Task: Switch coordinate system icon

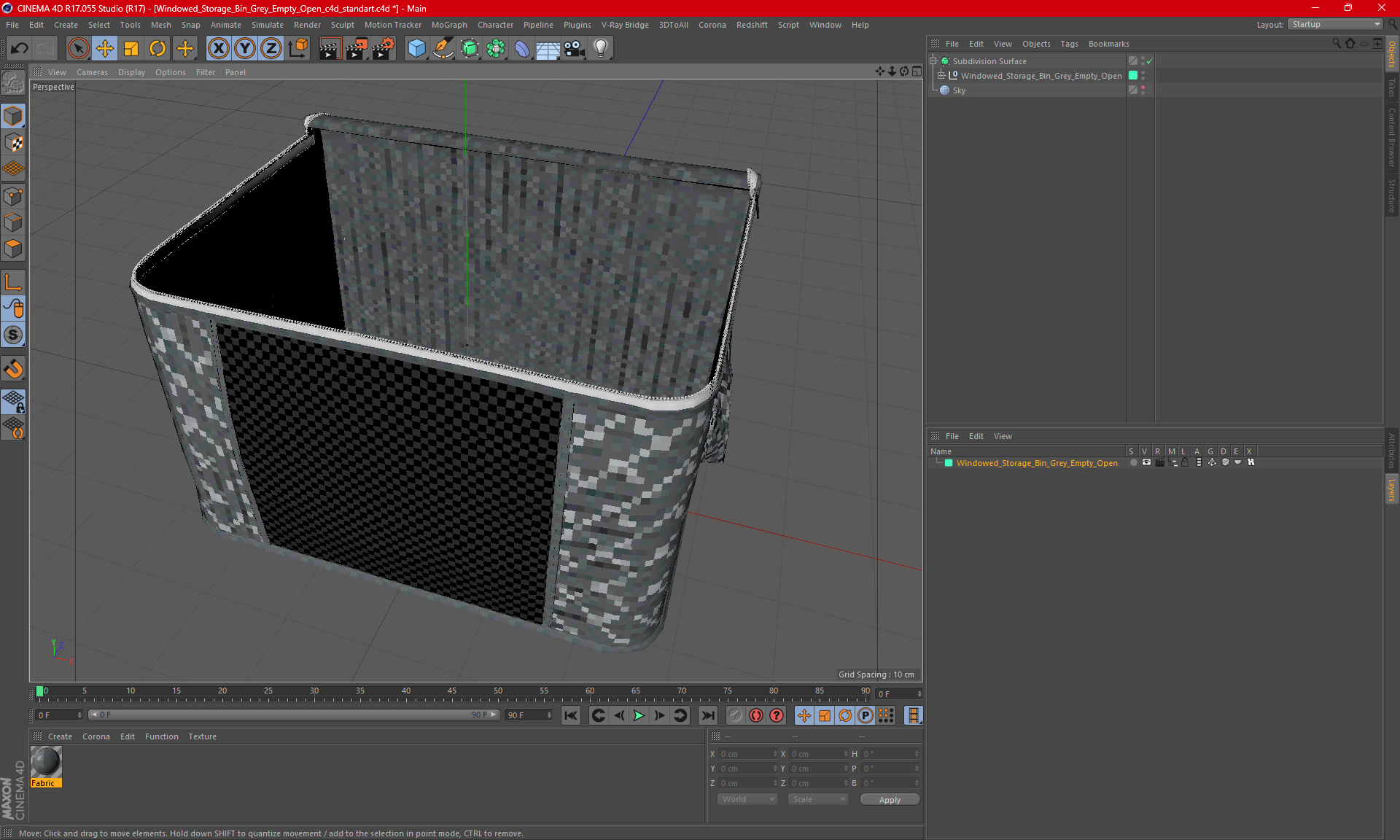Action: click(297, 49)
